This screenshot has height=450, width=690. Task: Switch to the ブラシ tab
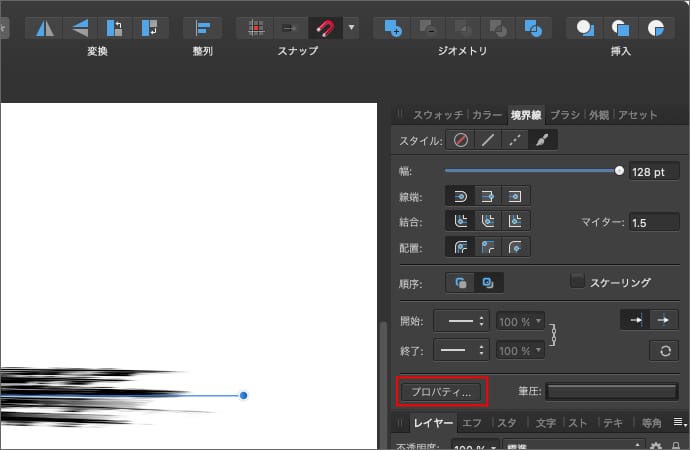pos(564,115)
